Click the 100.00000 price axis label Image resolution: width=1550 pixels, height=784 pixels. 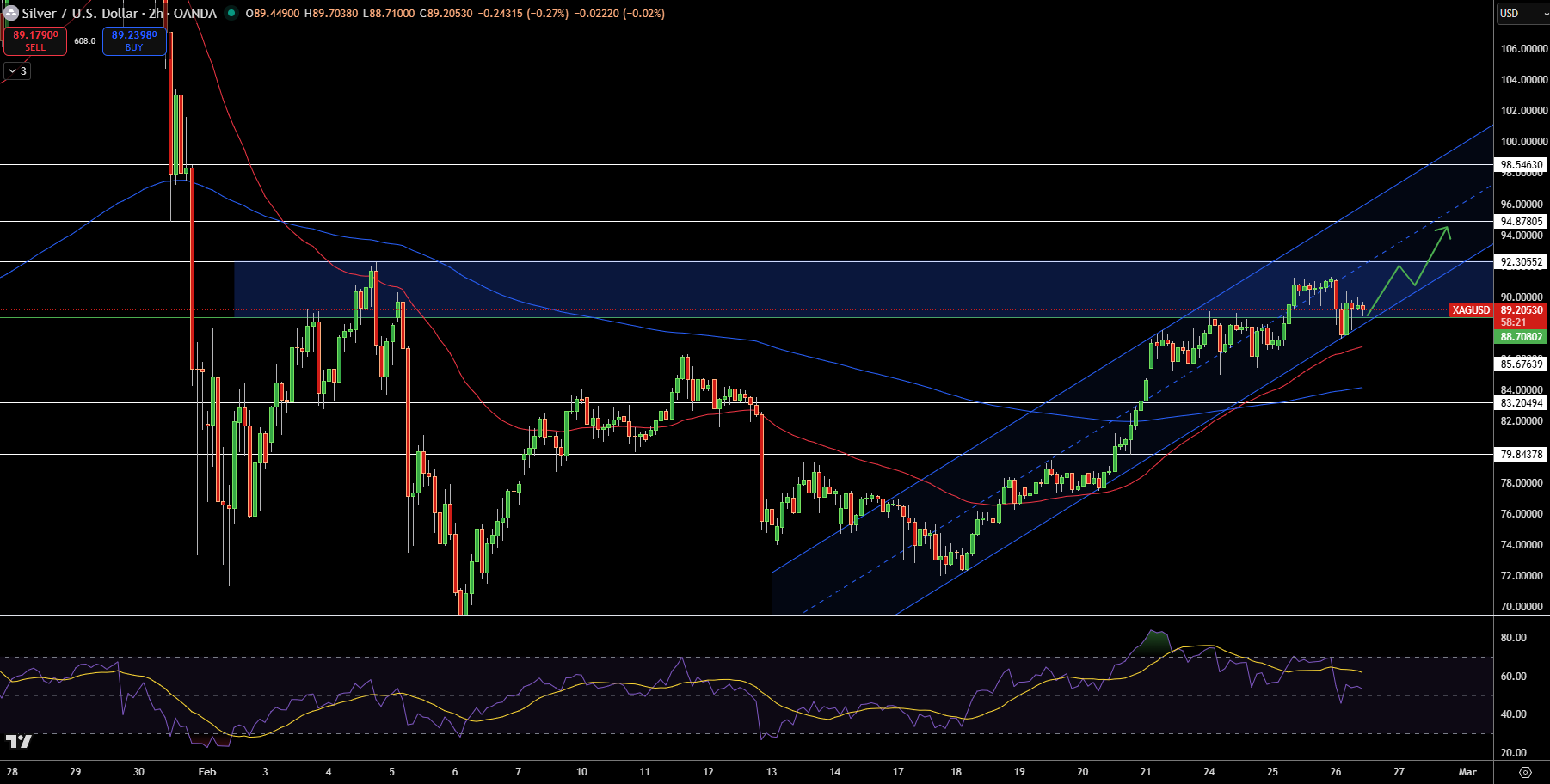(1524, 142)
